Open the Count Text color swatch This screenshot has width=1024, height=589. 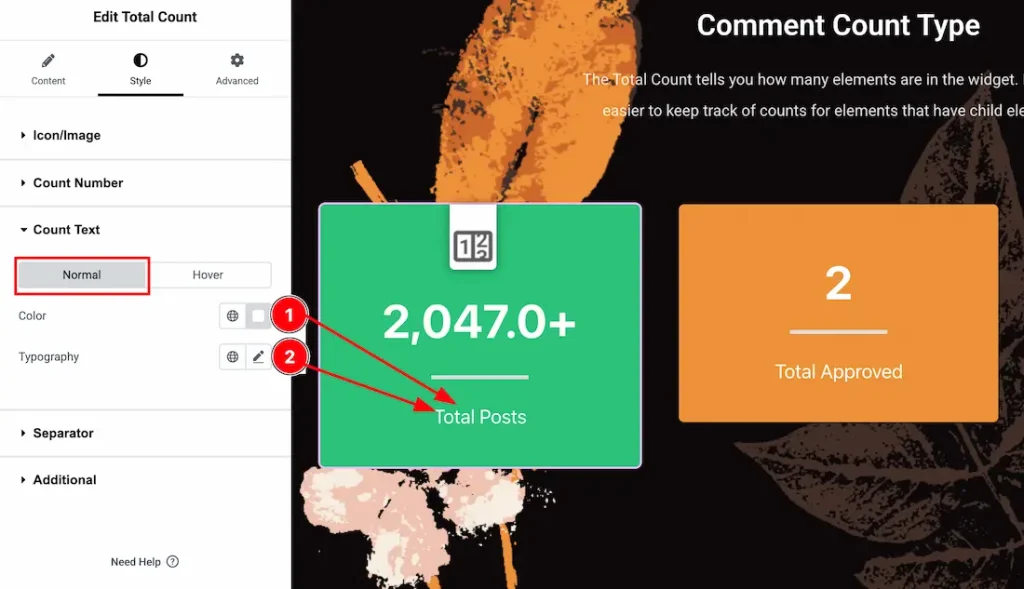[x=258, y=316]
